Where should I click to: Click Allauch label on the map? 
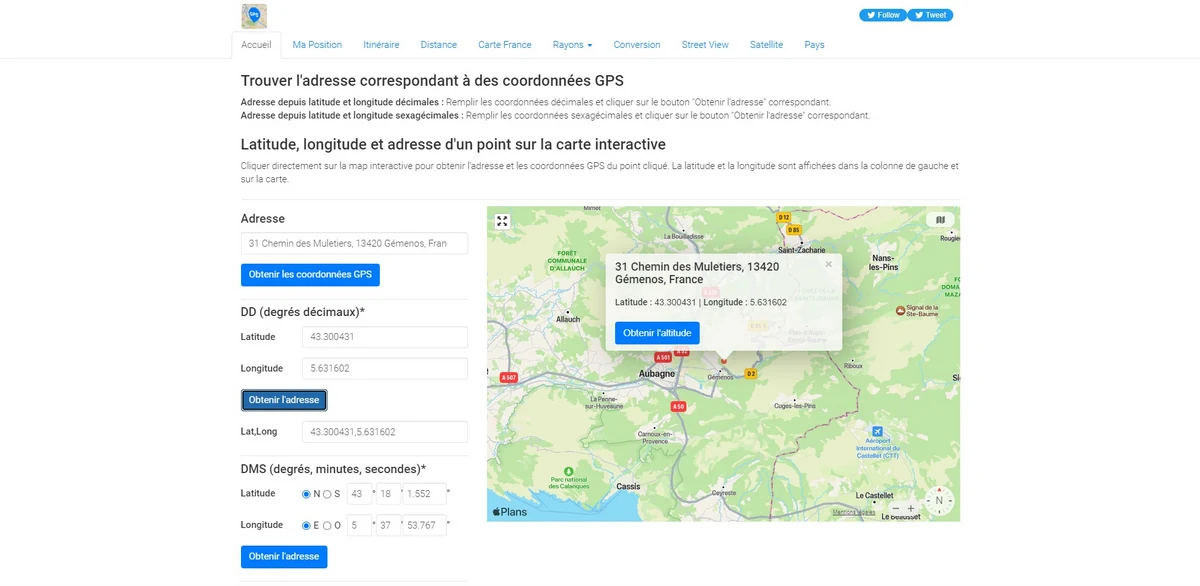[568, 319]
